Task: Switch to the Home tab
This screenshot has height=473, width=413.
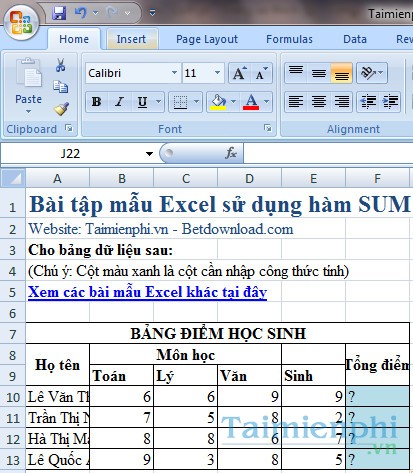Action: coord(74,39)
